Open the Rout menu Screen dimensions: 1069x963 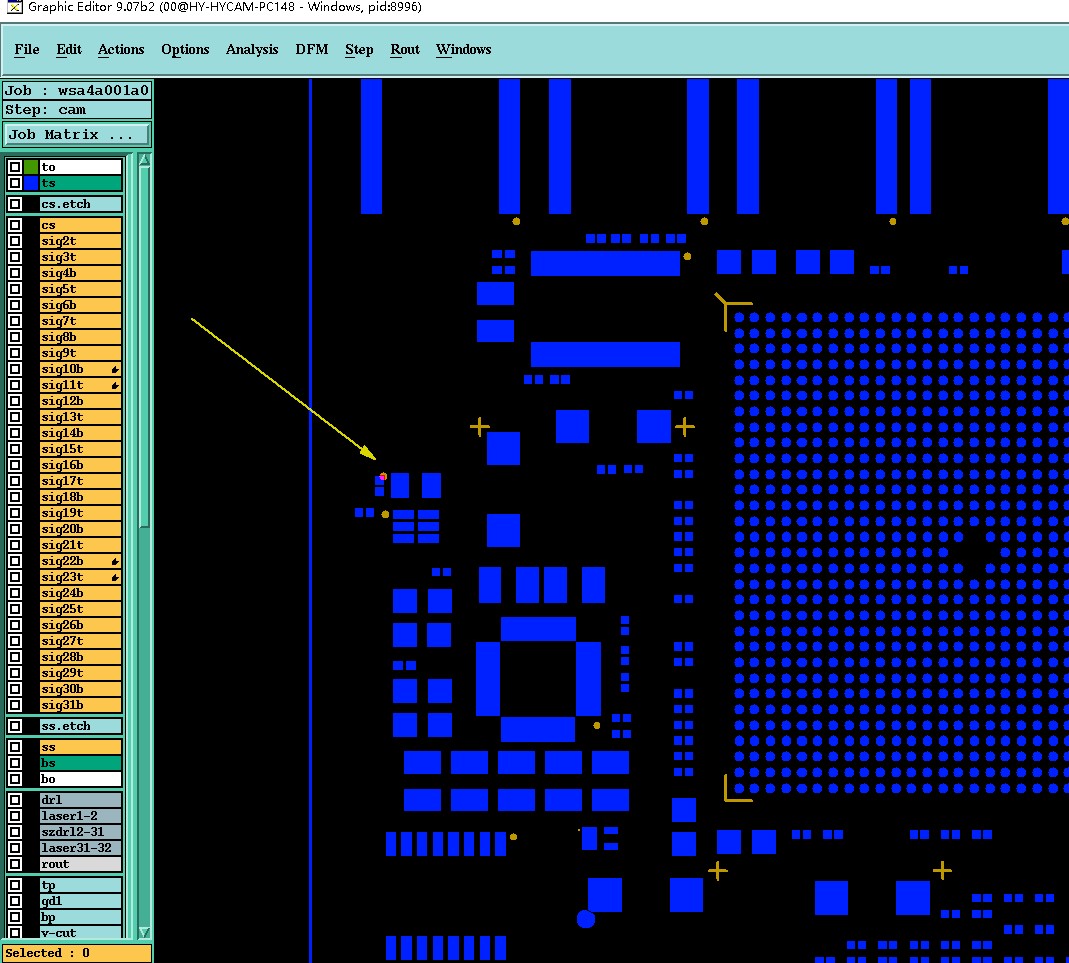click(404, 50)
